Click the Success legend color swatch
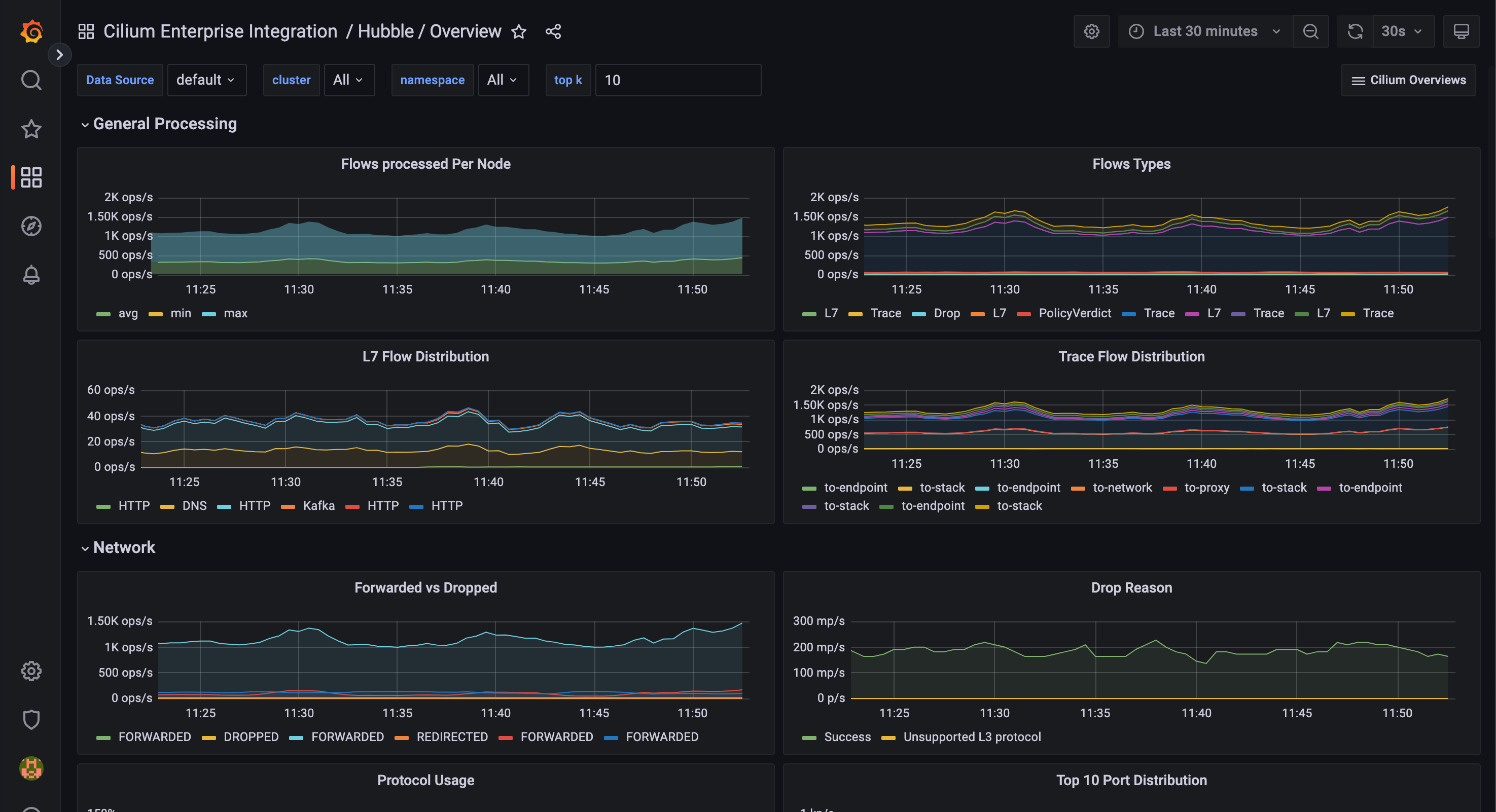The image size is (1496, 812). (809, 737)
